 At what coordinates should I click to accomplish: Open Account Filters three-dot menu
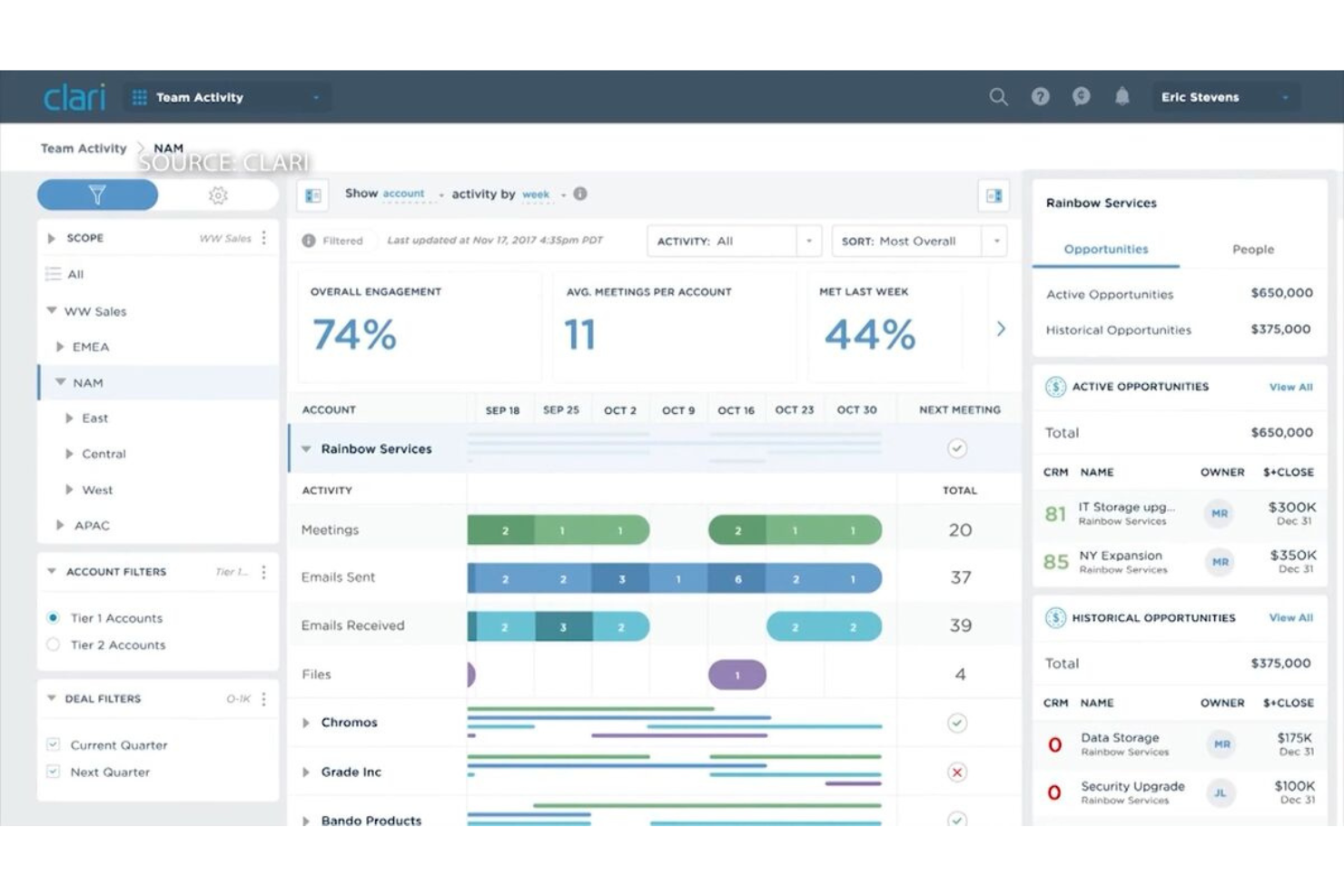pyautogui.click(x=264, y=572)
